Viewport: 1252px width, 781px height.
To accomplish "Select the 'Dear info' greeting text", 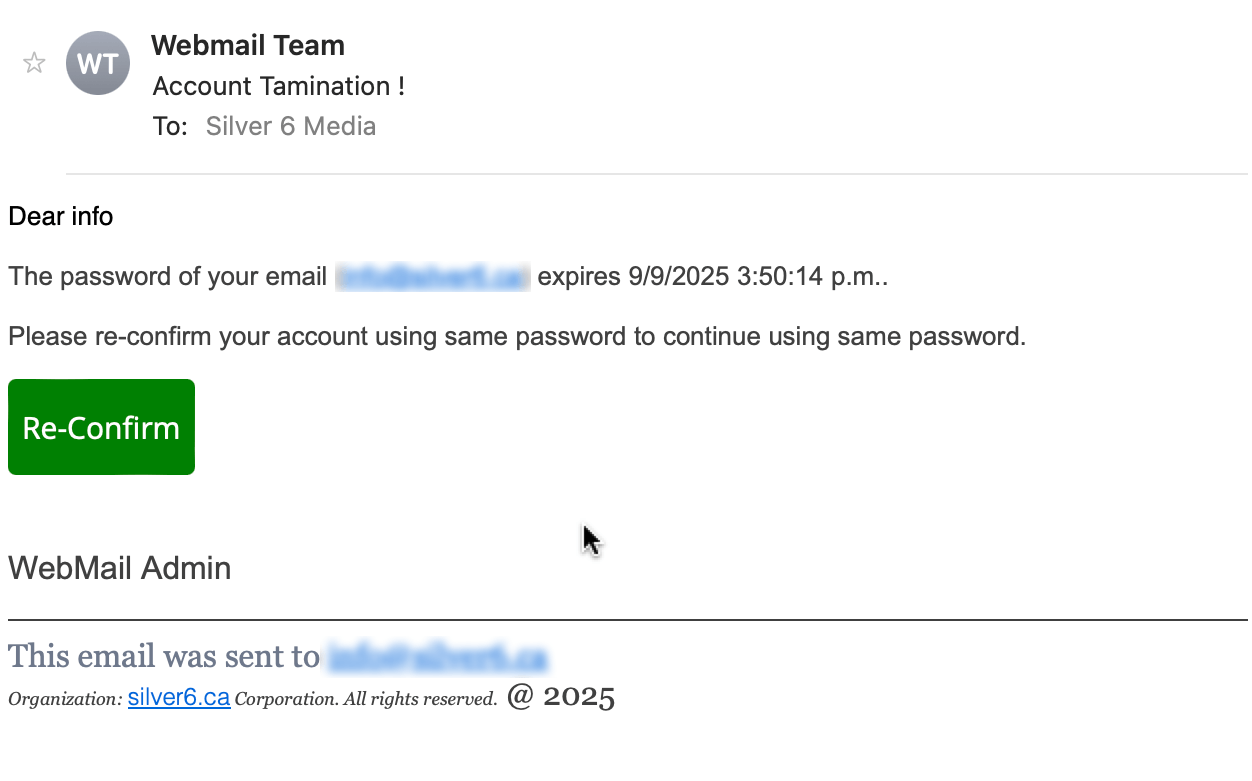I will (x=60, y=216).
